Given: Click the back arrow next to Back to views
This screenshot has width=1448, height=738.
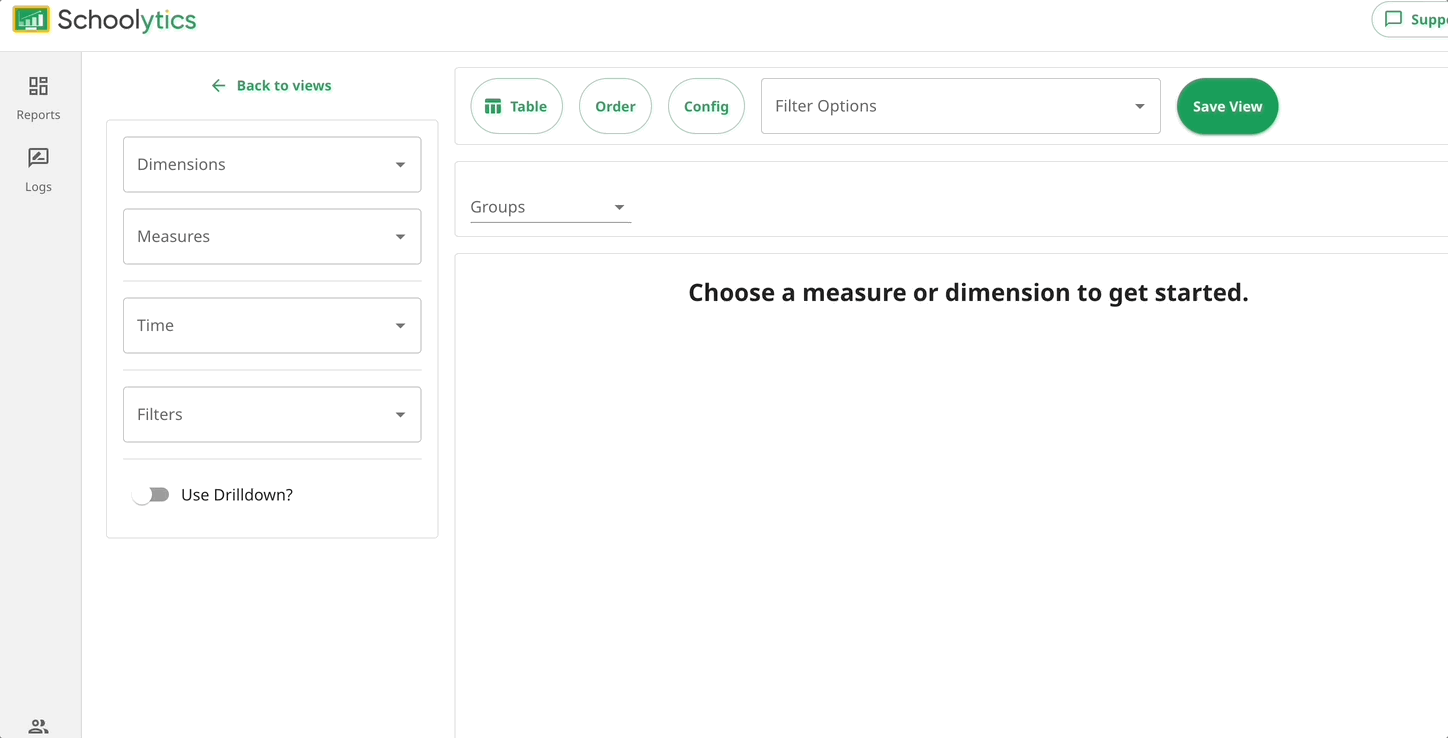Looking at the screenshot, I should point(218,85).
